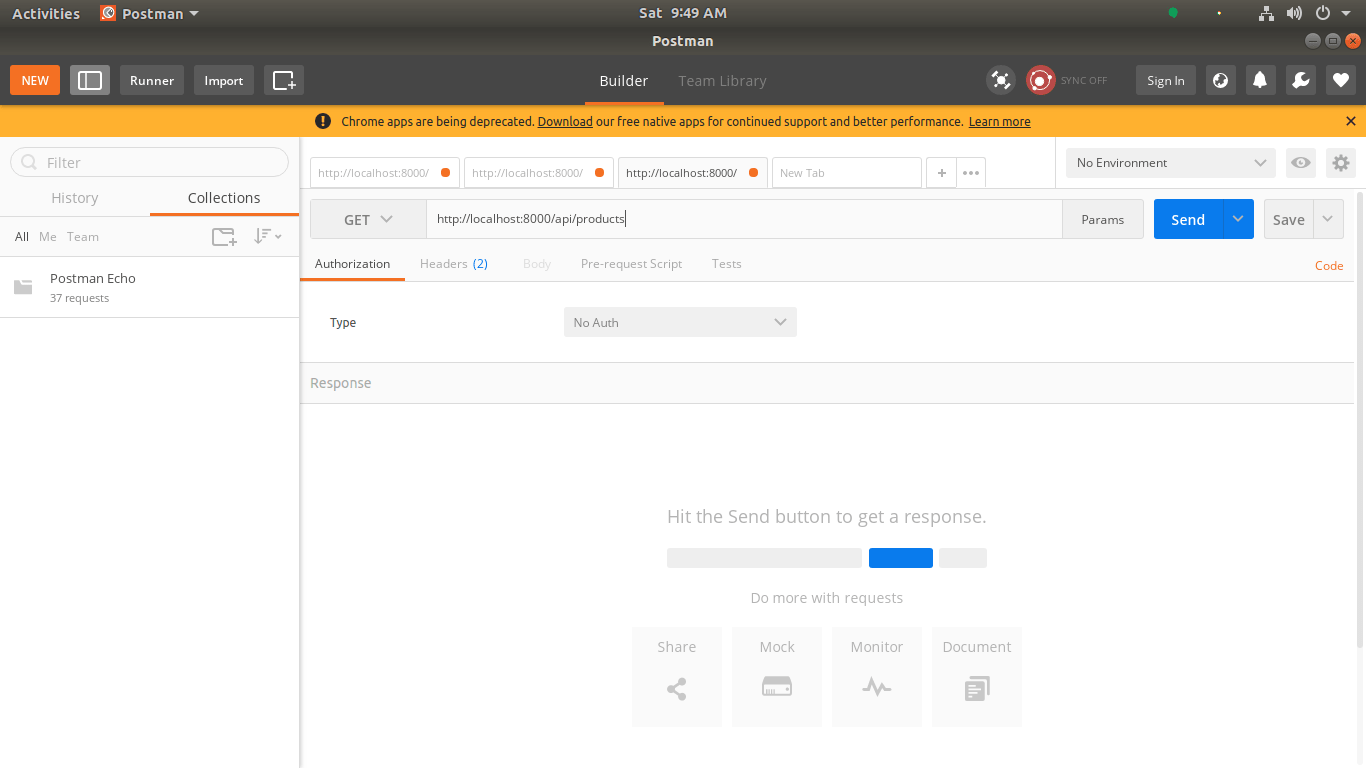Open the interceptor satellite icon

coord(1000,81)
